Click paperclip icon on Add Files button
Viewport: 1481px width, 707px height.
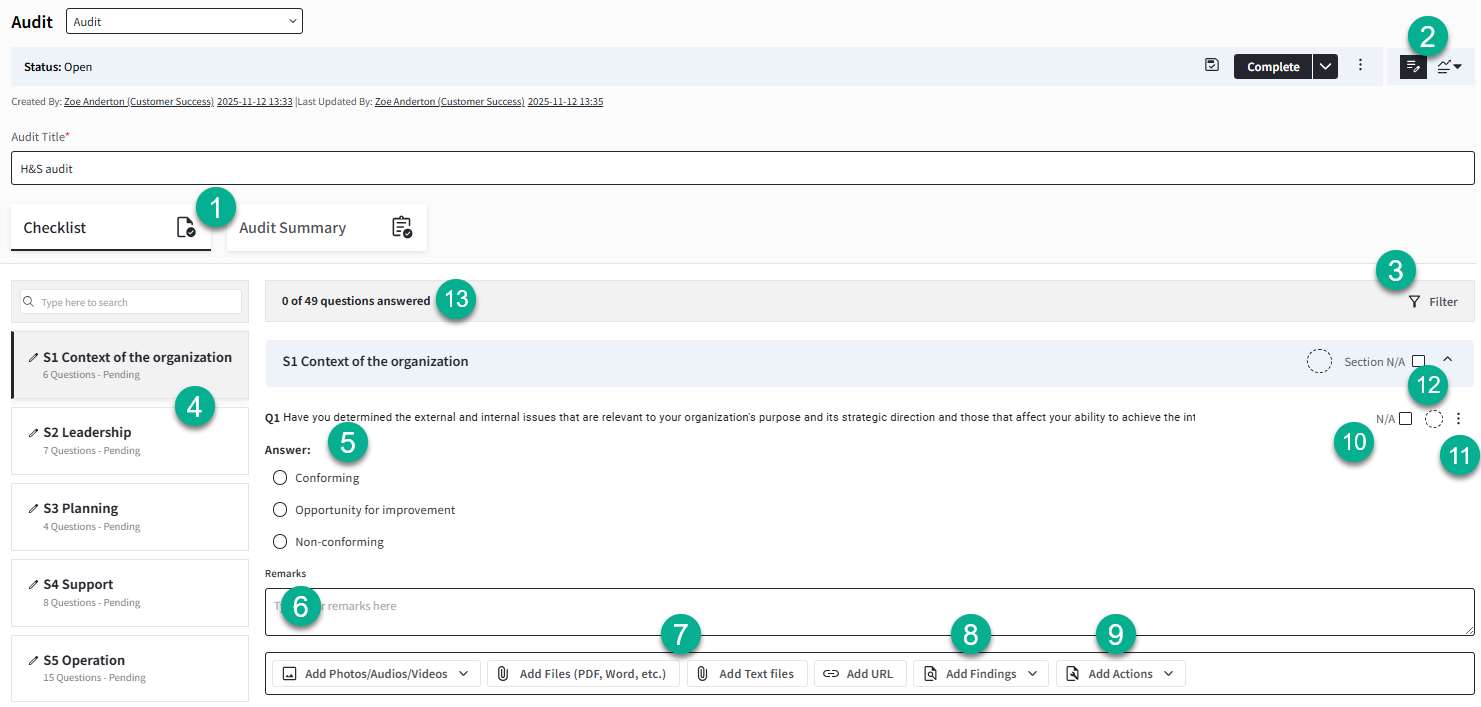pos(504,674)
